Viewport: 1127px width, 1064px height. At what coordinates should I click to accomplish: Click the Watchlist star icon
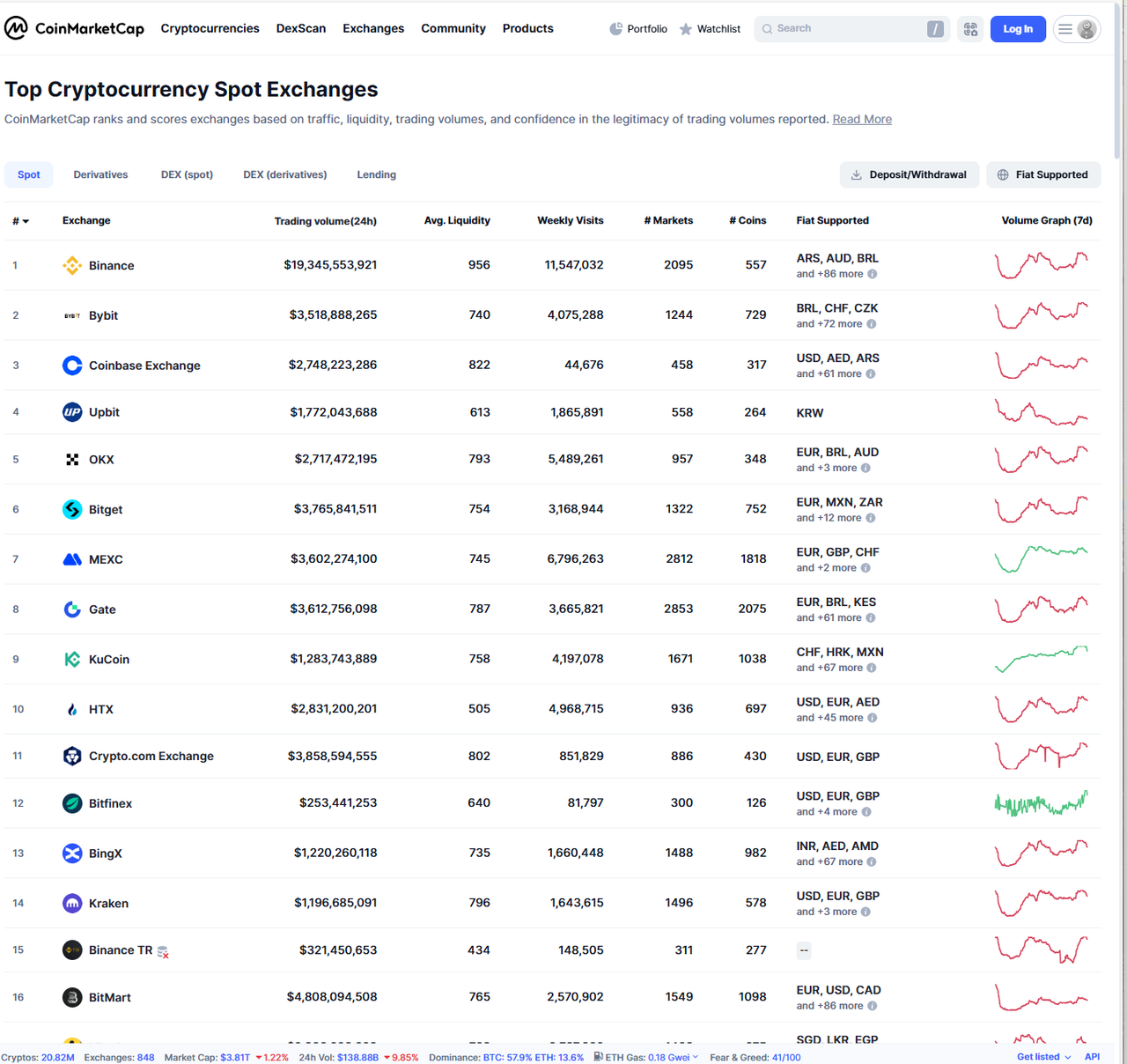pos(686,29)
